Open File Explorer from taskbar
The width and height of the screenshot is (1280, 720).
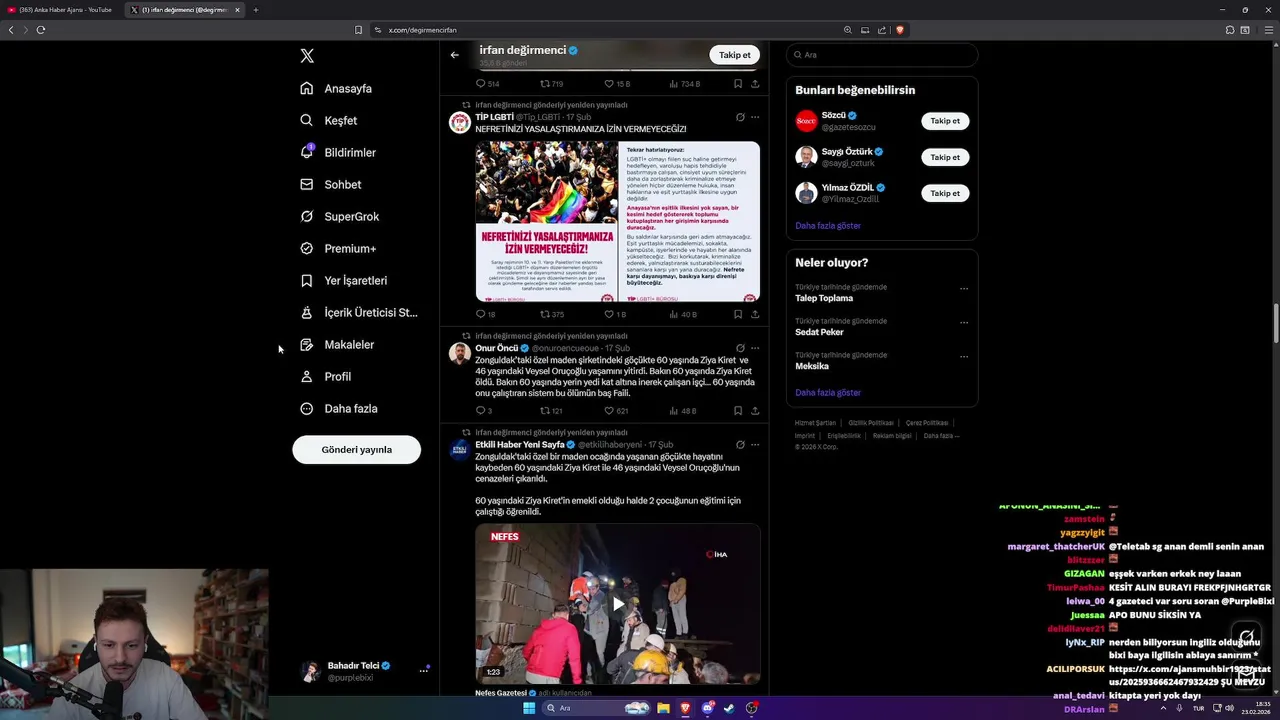tap(663, 708)
